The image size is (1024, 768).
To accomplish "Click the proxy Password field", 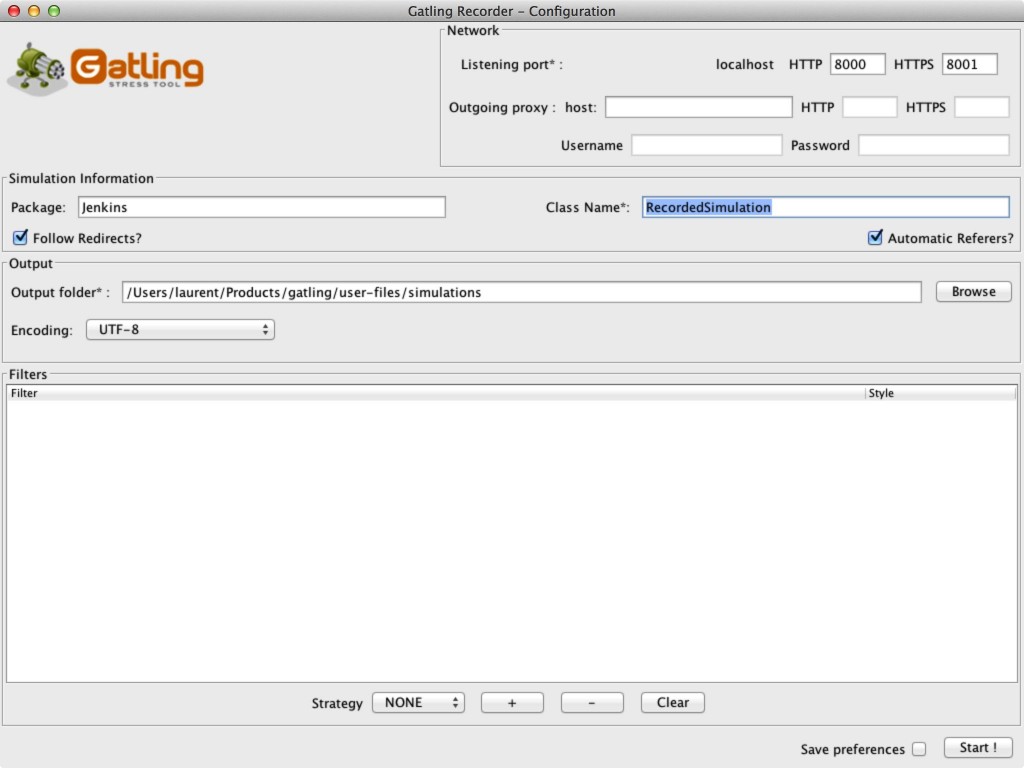I will coord(933,145).
